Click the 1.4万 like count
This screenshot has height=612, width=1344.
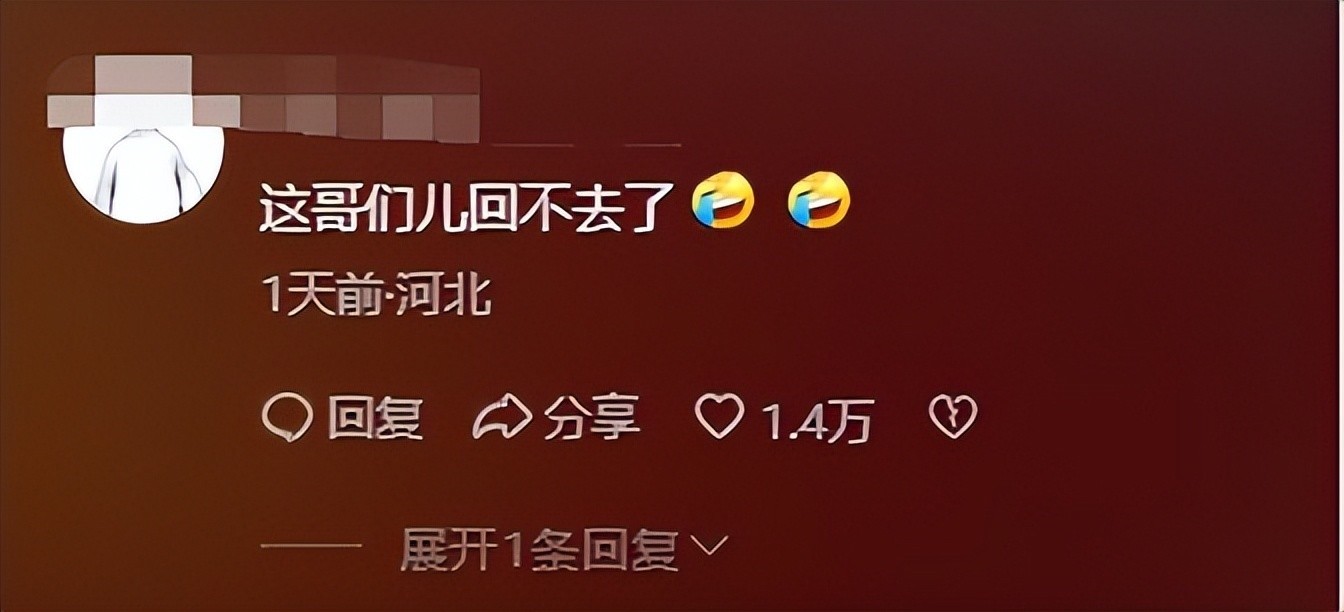[x=818, y=421]
